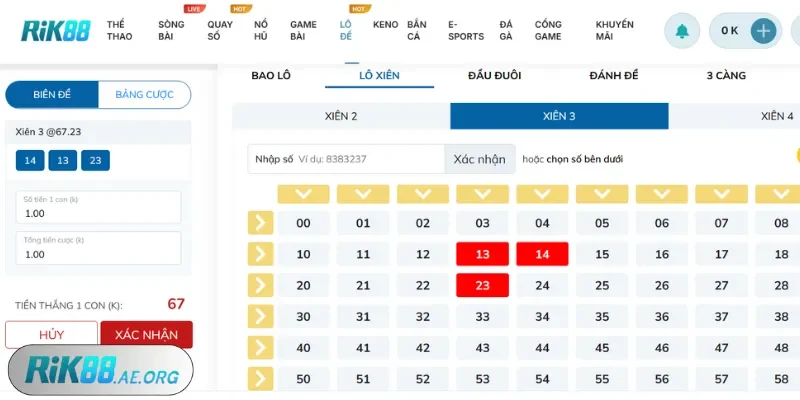Click the plus deposit icon
The image size is (800, 400).
pyautogui.click(x=763, y=31)
